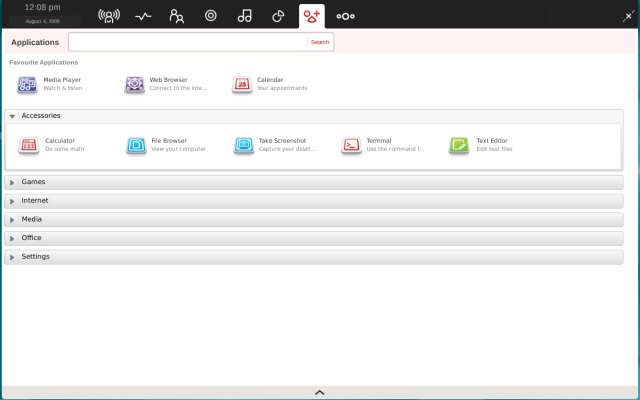Open the myzone broadcast icon in toolbar
Screen dimensions: 640x400
pos(109,16)
